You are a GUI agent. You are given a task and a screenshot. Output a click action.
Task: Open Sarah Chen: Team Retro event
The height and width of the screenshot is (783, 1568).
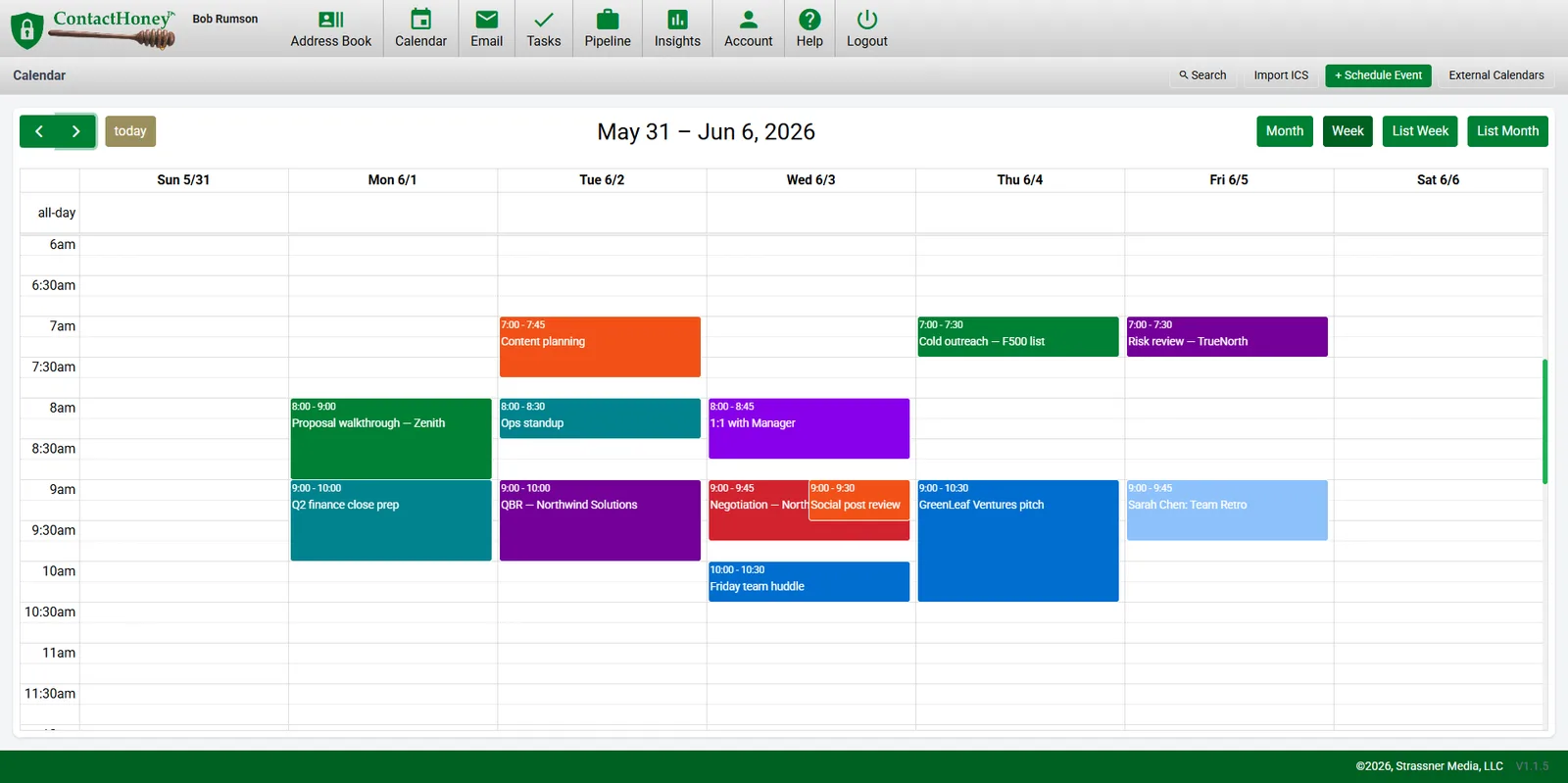(1227, 510)
